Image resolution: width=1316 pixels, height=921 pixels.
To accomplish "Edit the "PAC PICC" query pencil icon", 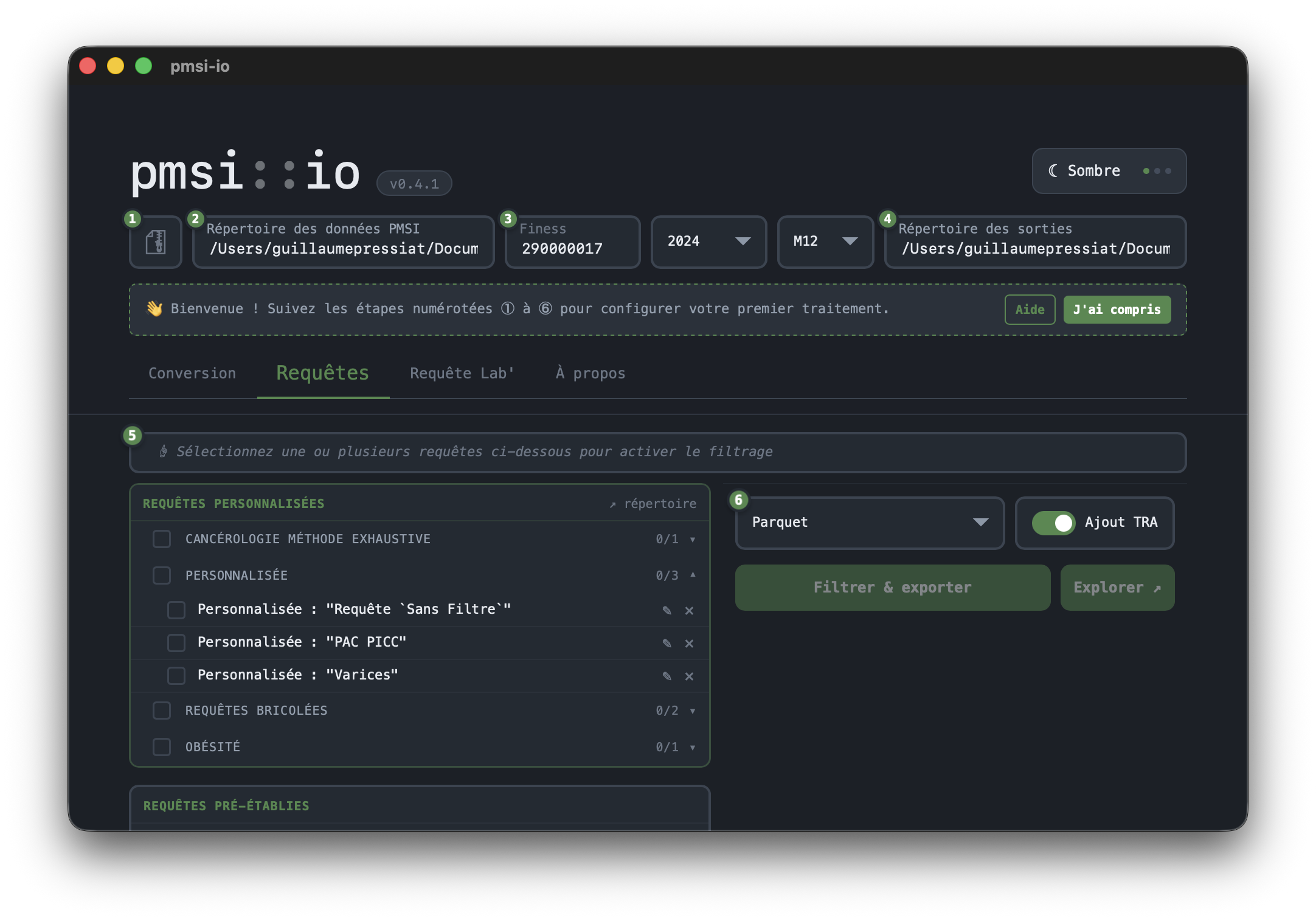I will click(x=667, y=643).
